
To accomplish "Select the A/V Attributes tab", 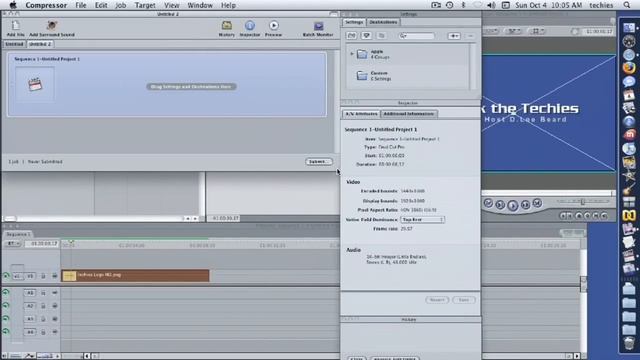I will 361,114.
